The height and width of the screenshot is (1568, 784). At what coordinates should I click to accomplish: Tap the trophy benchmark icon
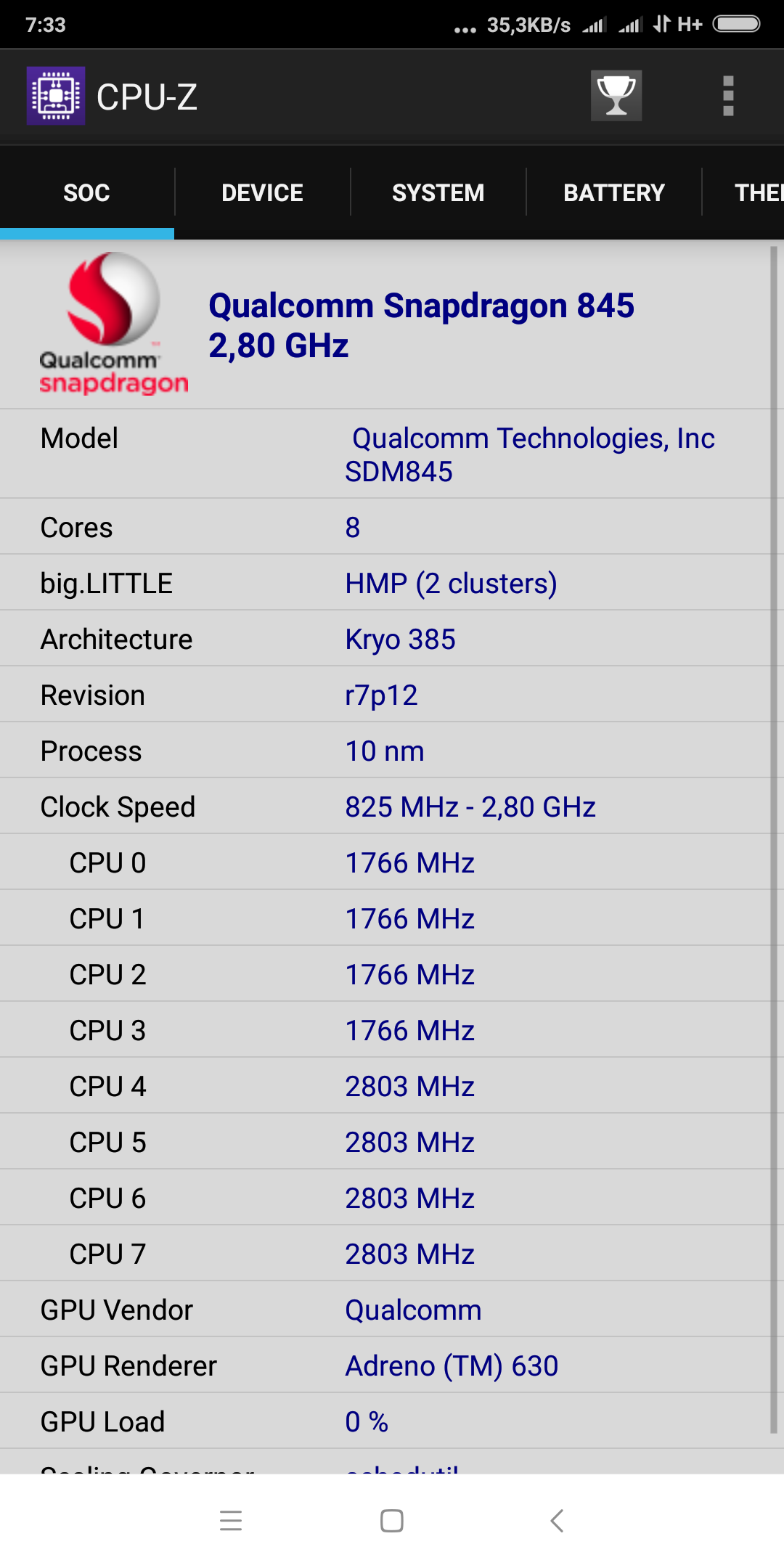(616, 95)
